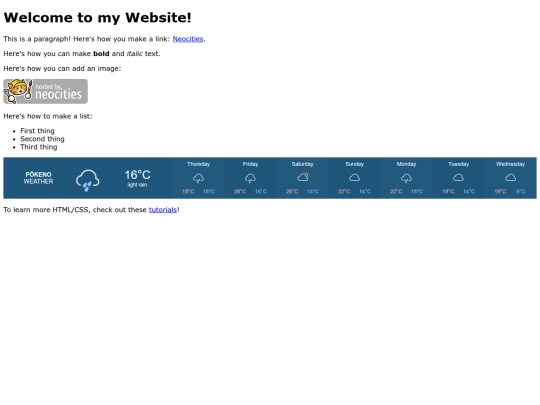
Task: Click the Wednesday day label
Action: click(510, 164)
